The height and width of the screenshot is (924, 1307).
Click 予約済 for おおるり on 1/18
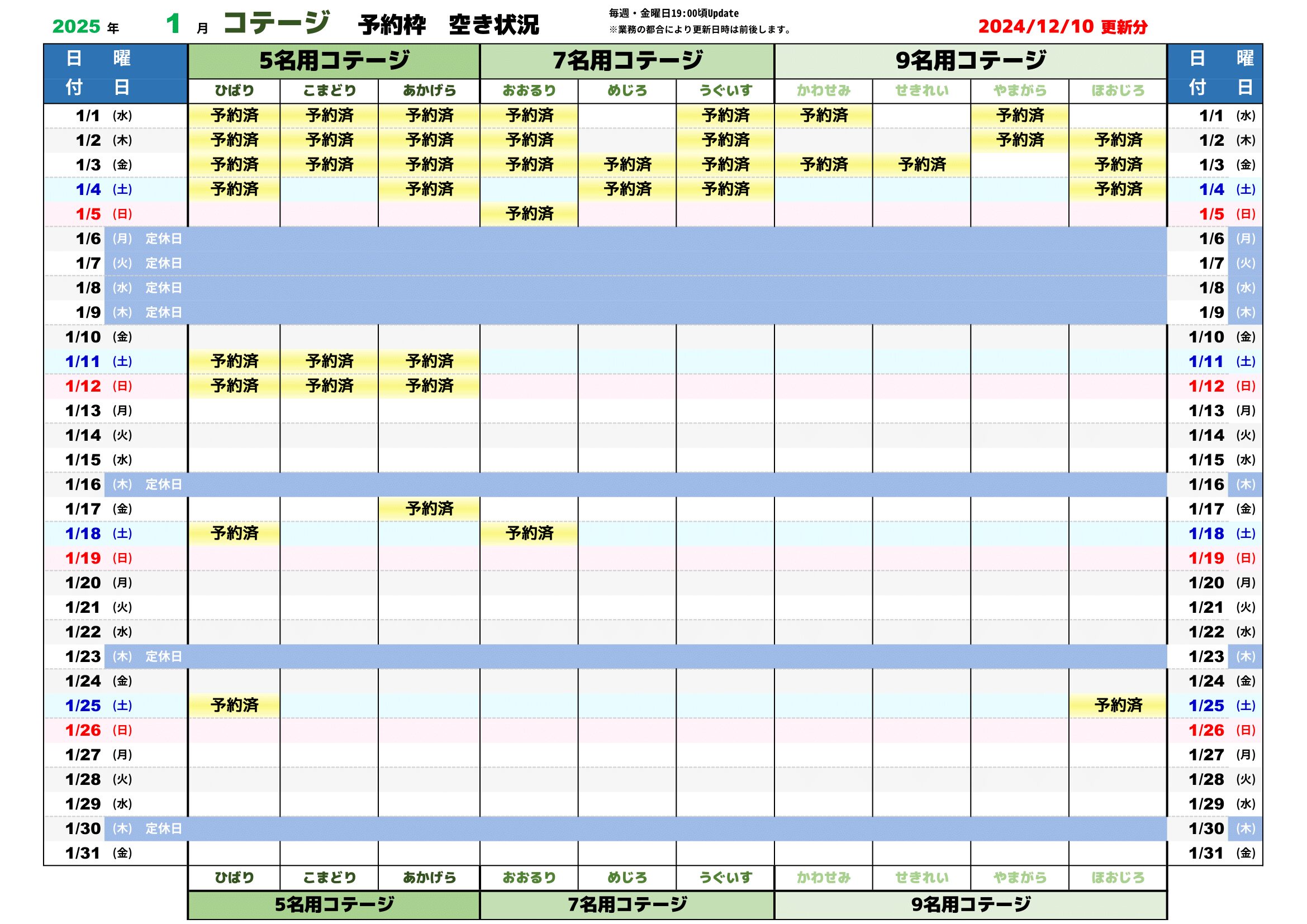click(529, 534)
